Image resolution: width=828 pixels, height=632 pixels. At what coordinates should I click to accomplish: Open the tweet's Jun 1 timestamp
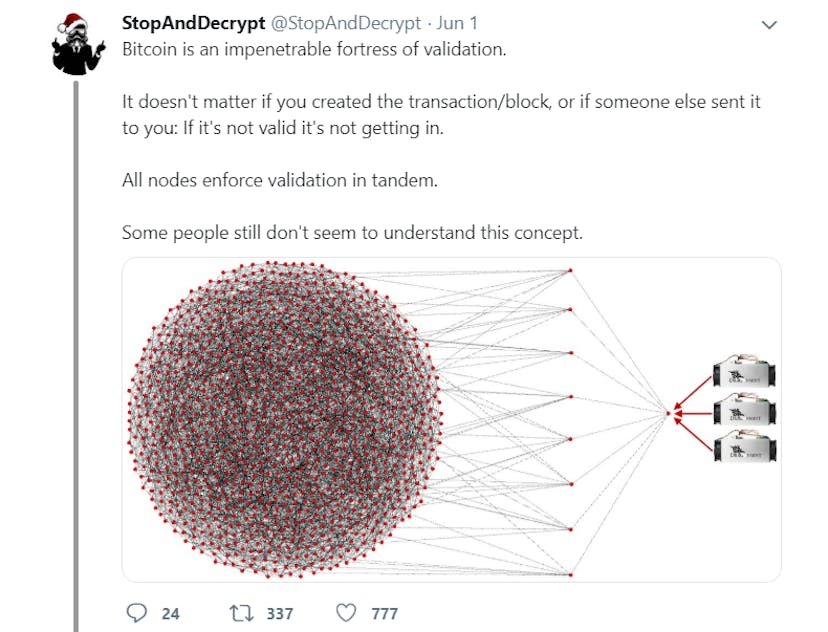tap(461, 23)
